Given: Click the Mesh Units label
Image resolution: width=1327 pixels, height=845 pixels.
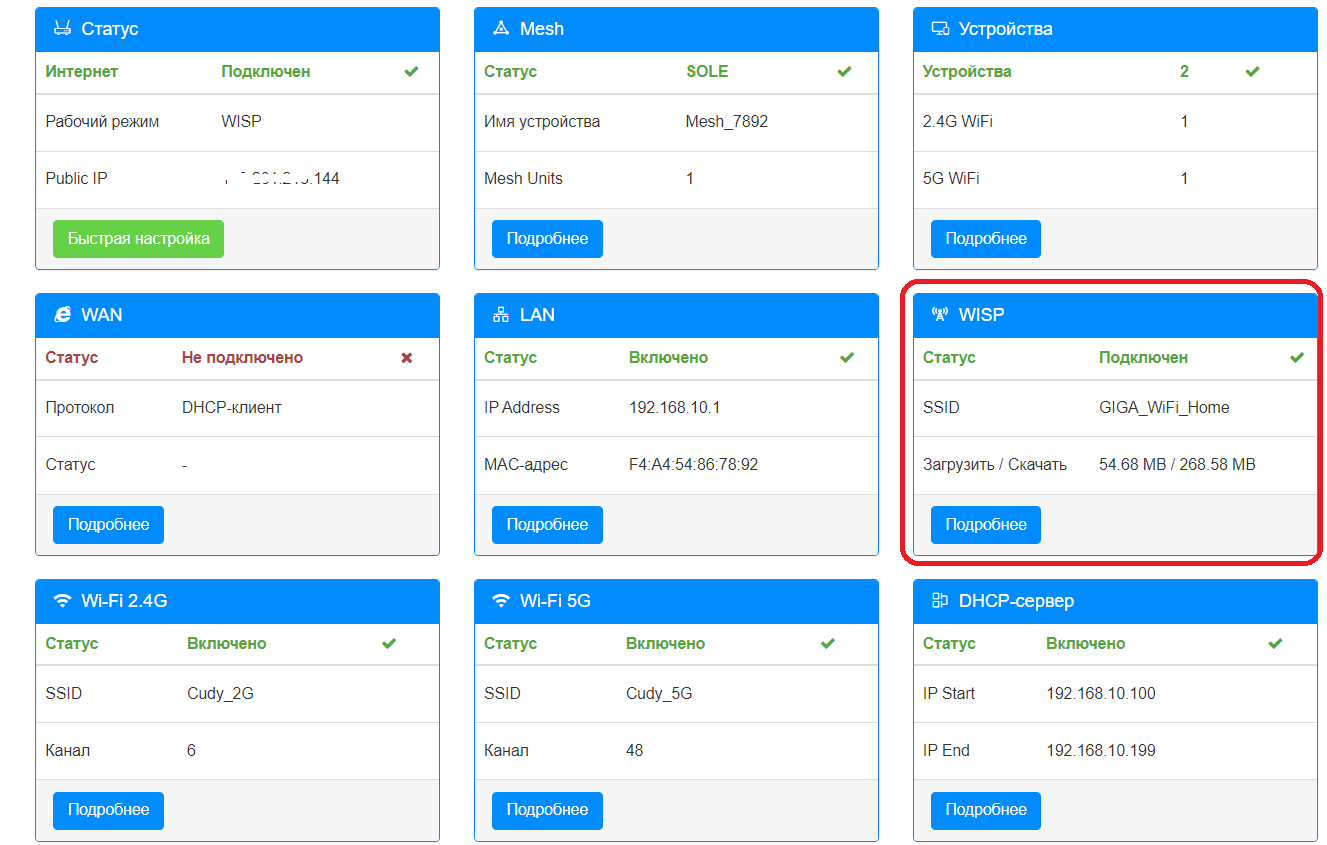Looking at the screenshot, I should point(523,179).
